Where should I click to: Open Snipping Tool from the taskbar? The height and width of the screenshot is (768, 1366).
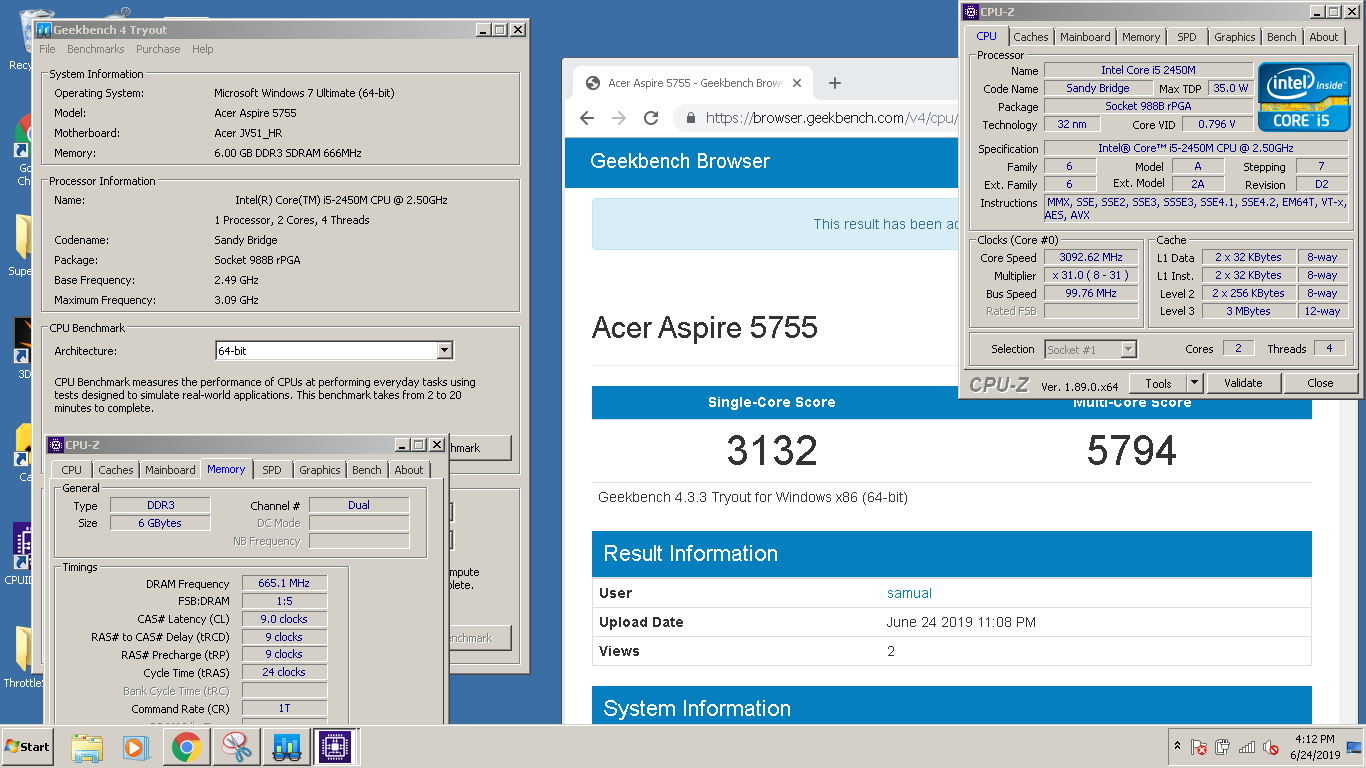237,747
